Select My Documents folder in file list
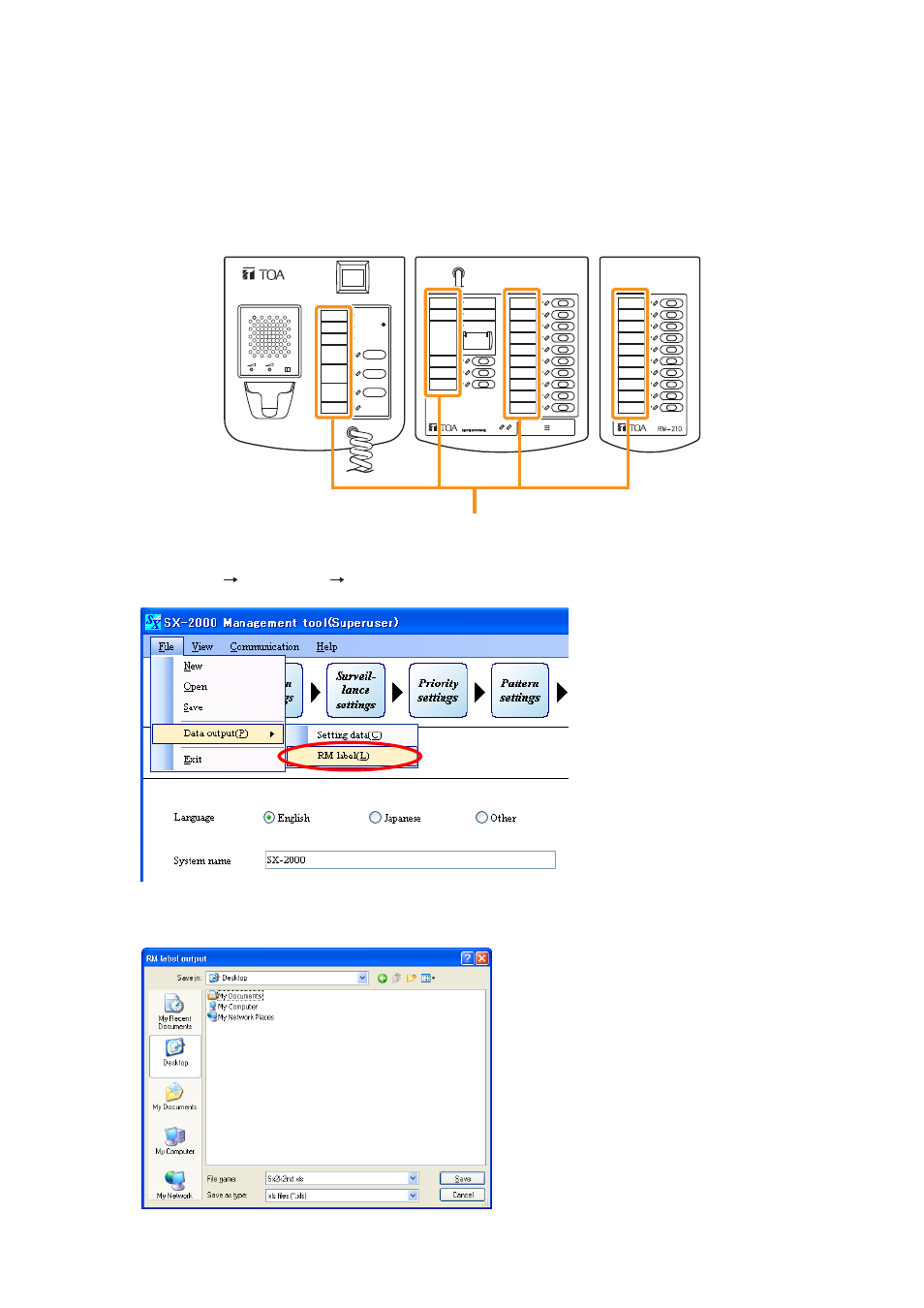This screenshot has width=924, height=1308. tap(235, 996)
